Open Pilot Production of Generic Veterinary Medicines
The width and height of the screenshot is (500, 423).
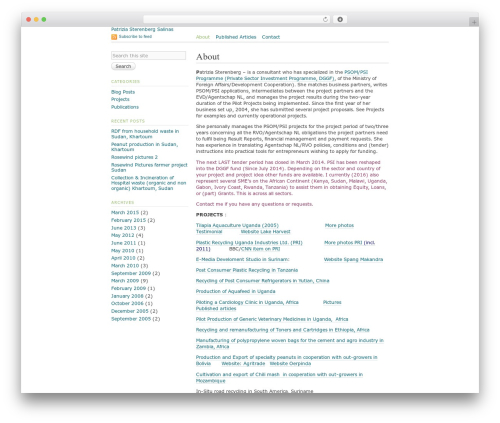(272, 319)
